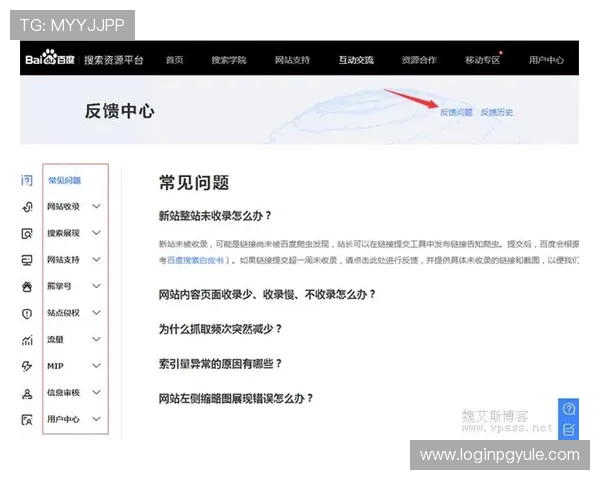The image size is (600, 480).
Task: Open question 网站左侧缩略图展现错误怎么办？
Action: pos(236,398)
